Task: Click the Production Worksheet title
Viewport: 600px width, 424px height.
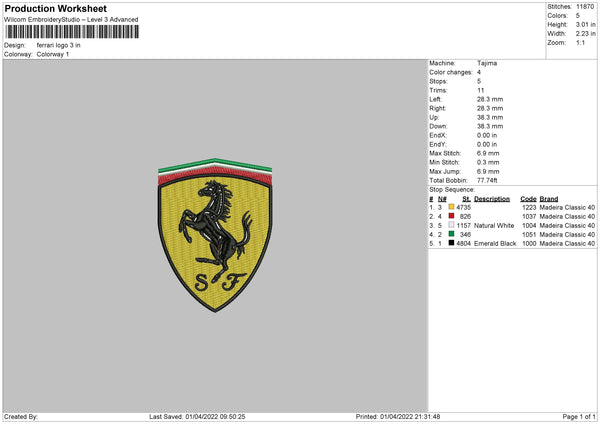Action: (x=55, y=8)
